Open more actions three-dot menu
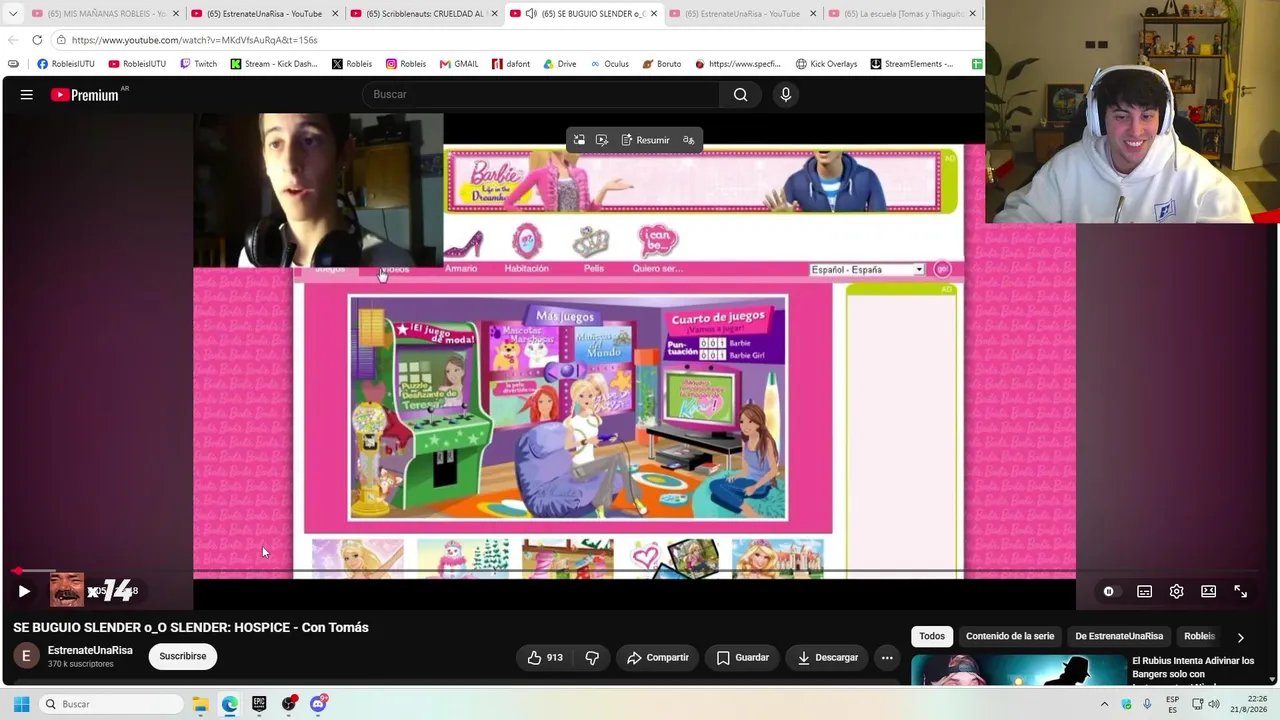Viewport: 1280px width, 720px height. (887, 657)
